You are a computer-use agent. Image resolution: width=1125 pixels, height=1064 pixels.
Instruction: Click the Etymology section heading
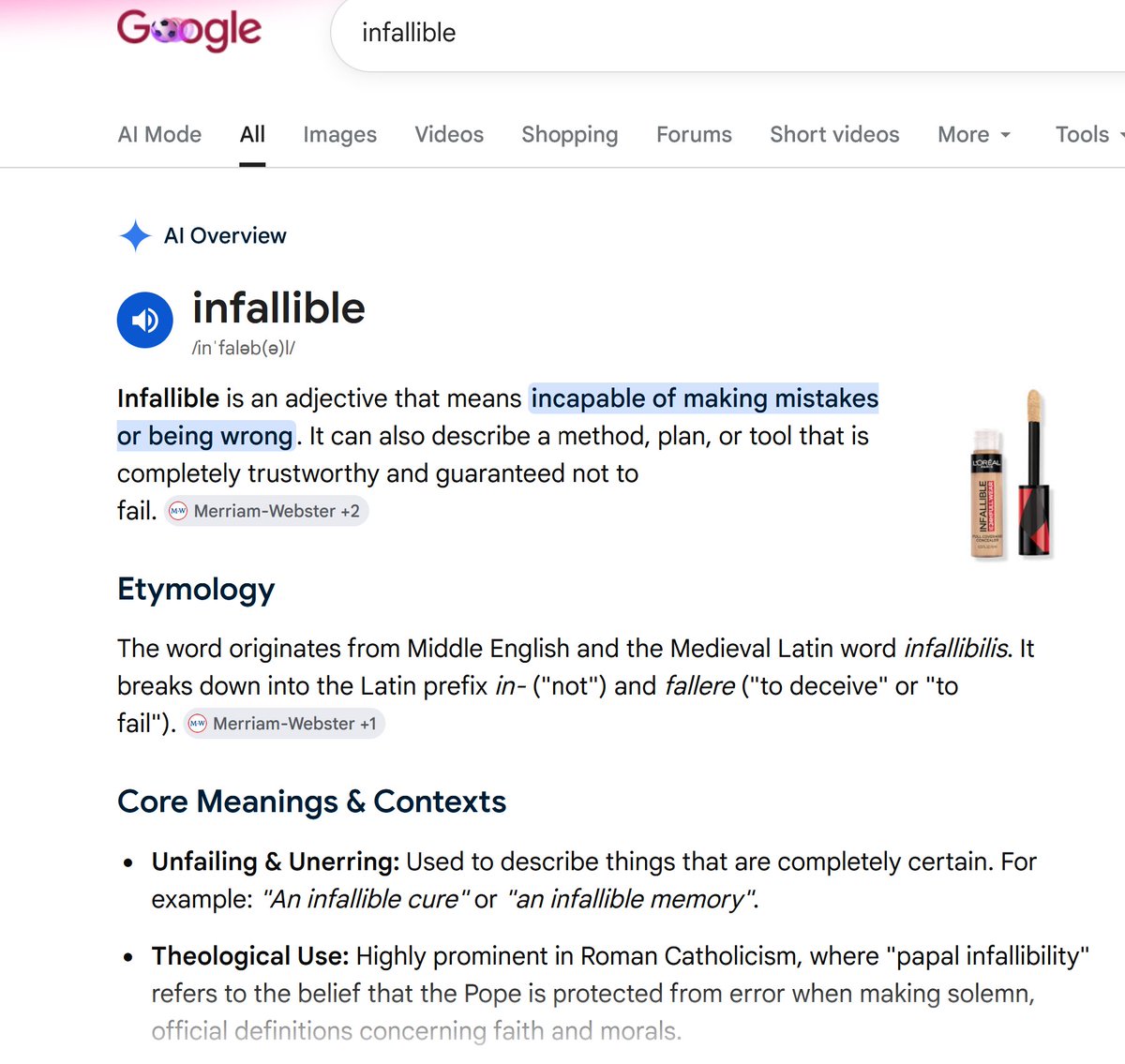click(196, 590)
